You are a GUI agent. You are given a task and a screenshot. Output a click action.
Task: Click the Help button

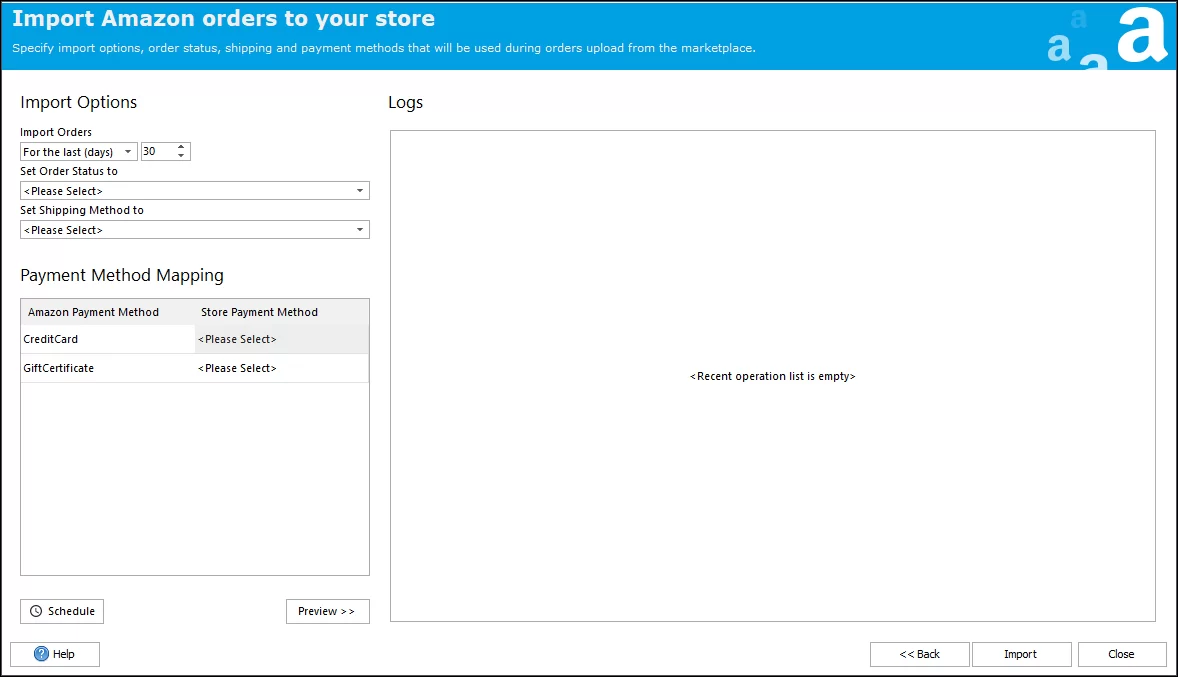pyautogui.click(x=55, y=654)
